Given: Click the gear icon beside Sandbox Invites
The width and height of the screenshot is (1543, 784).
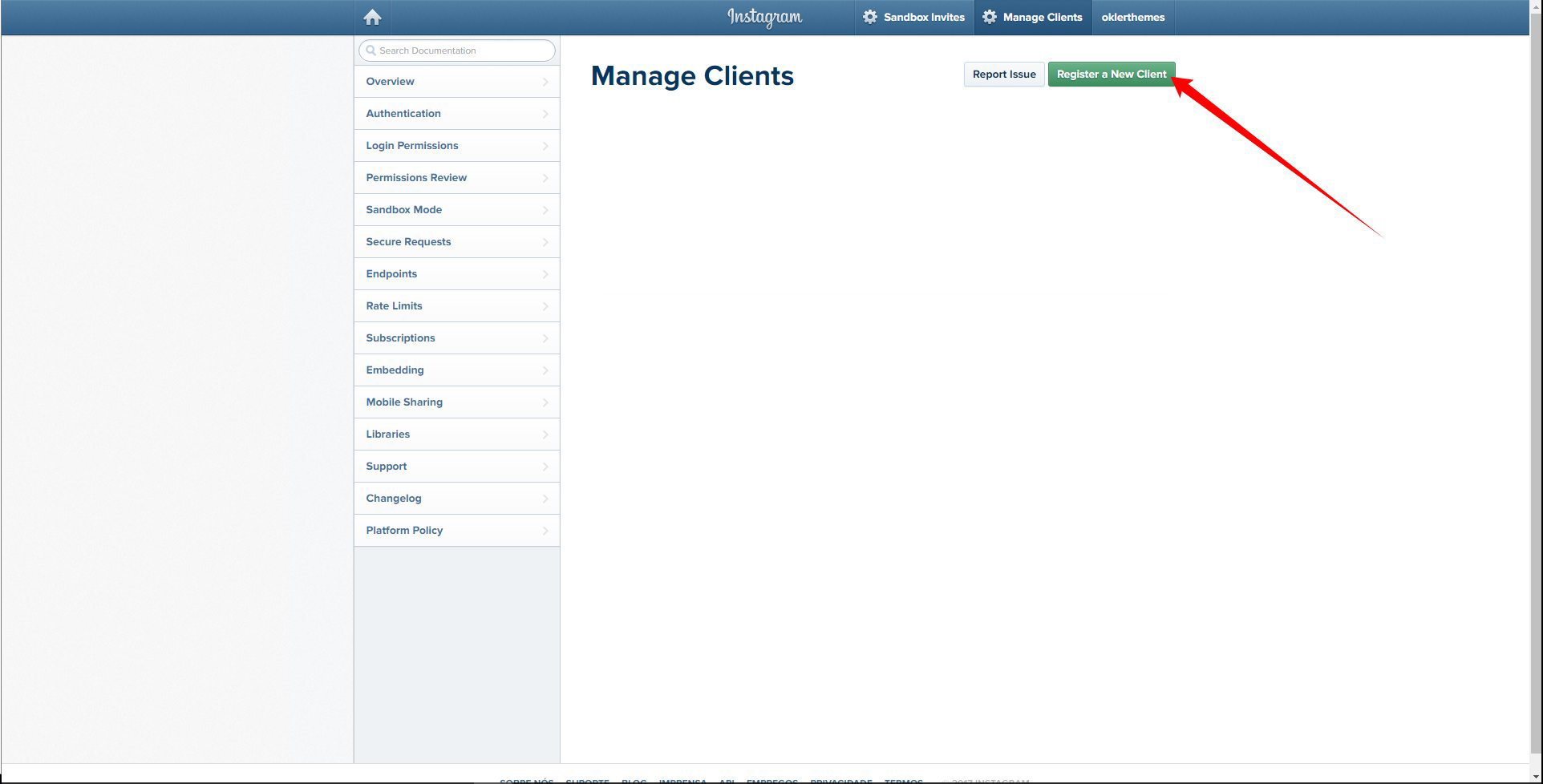Looking at the screenshot, I should point(870,17).
